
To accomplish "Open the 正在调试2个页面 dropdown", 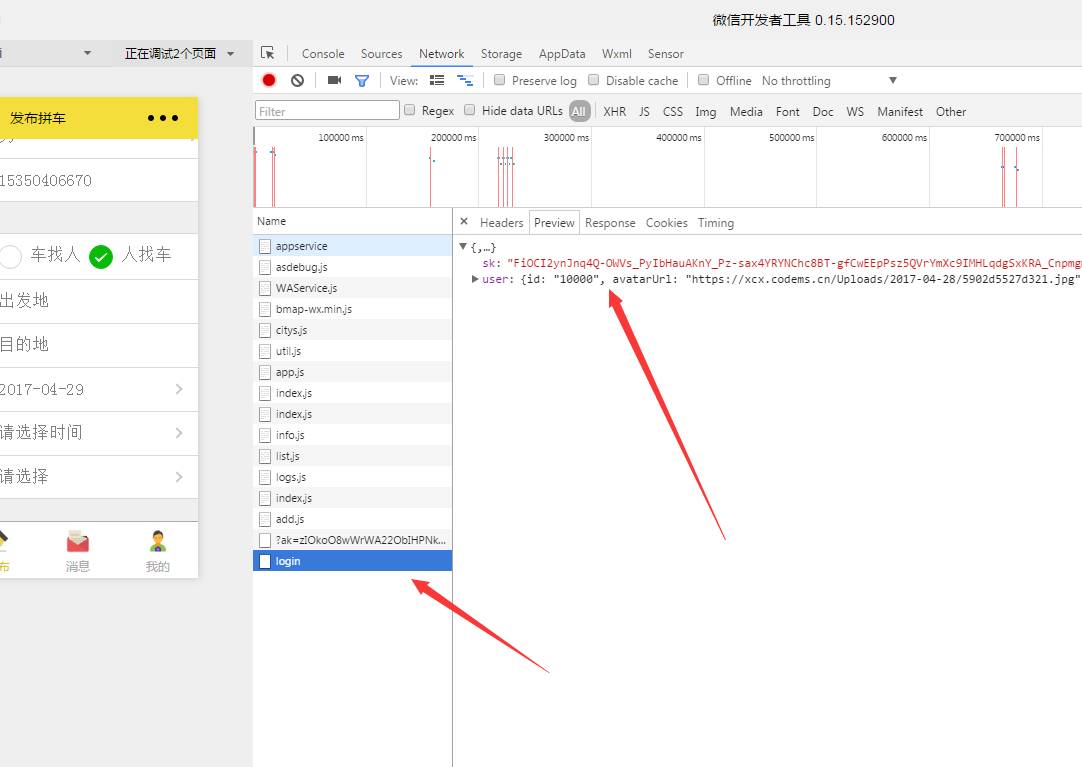I will pyautogui.click(x=180, y=53).
